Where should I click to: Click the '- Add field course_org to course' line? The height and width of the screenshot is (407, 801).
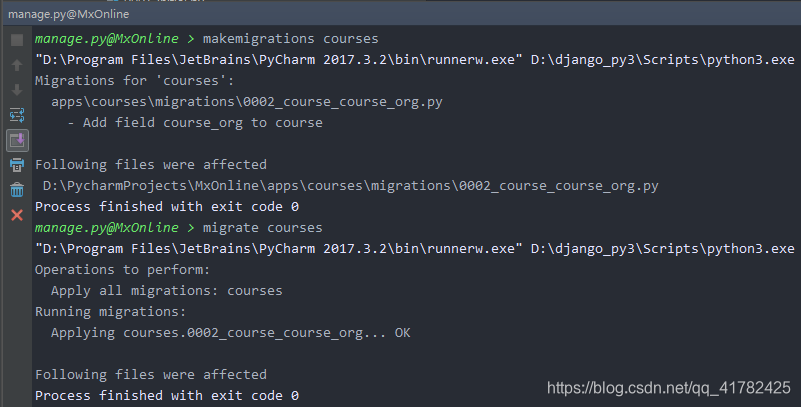tap(195, 123)
